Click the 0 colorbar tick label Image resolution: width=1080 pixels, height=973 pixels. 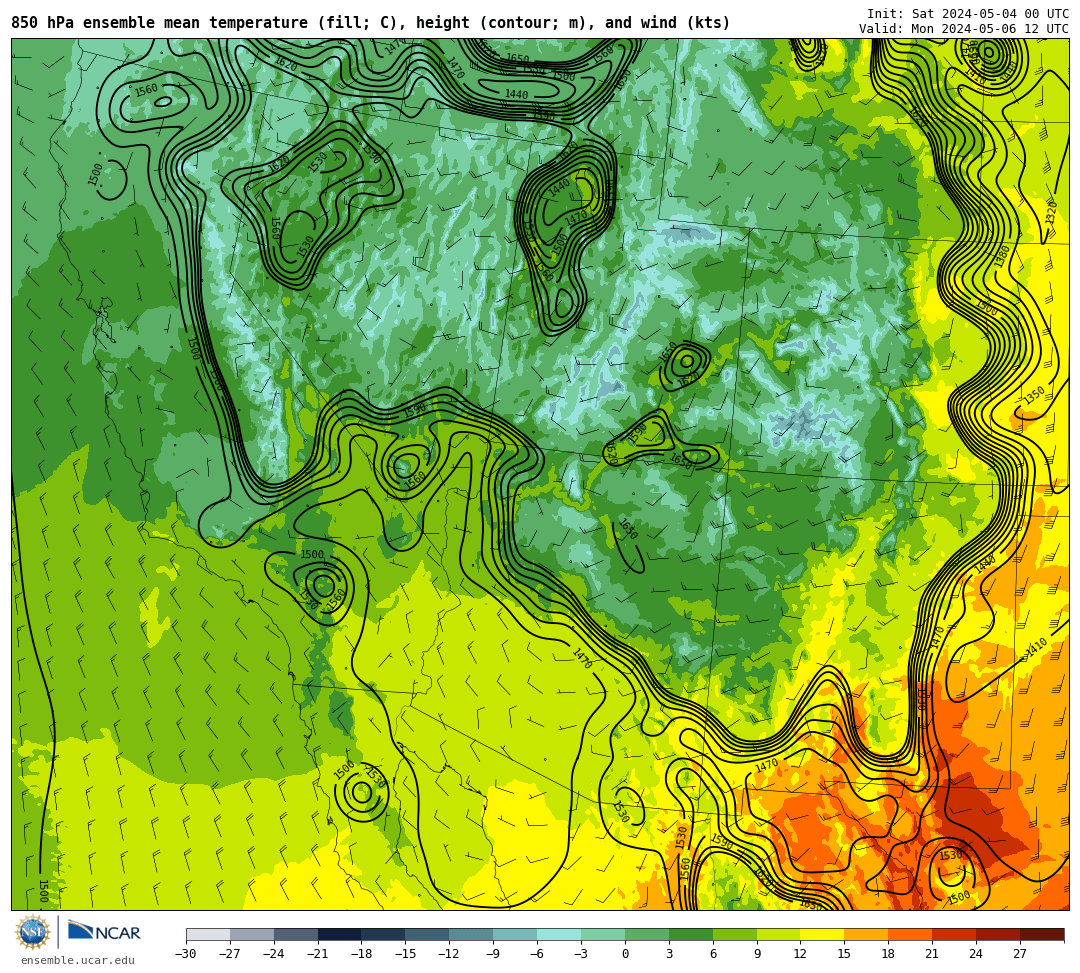625,954
